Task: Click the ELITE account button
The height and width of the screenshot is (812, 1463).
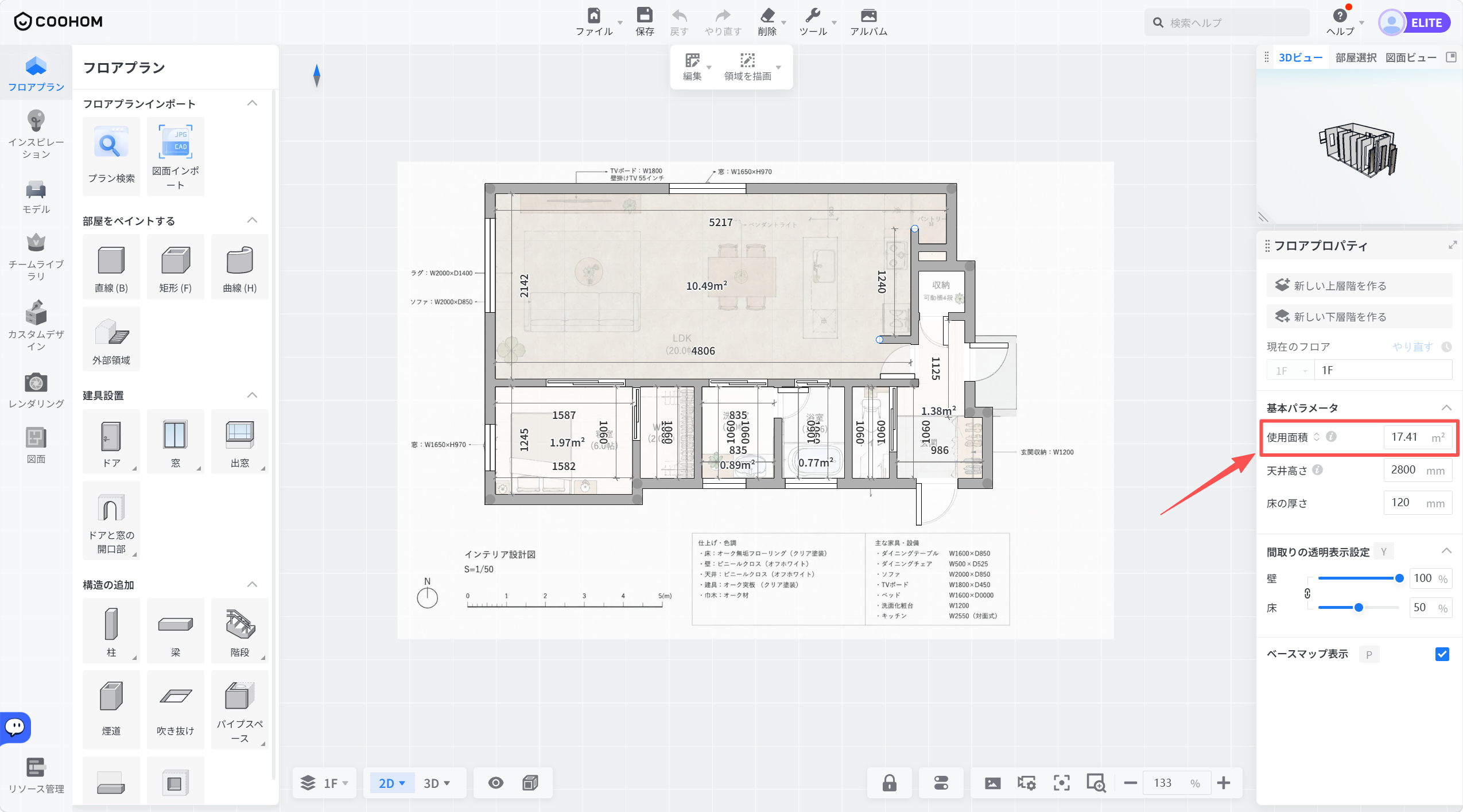Action: pyautogui.click(x=1414, y=22)
